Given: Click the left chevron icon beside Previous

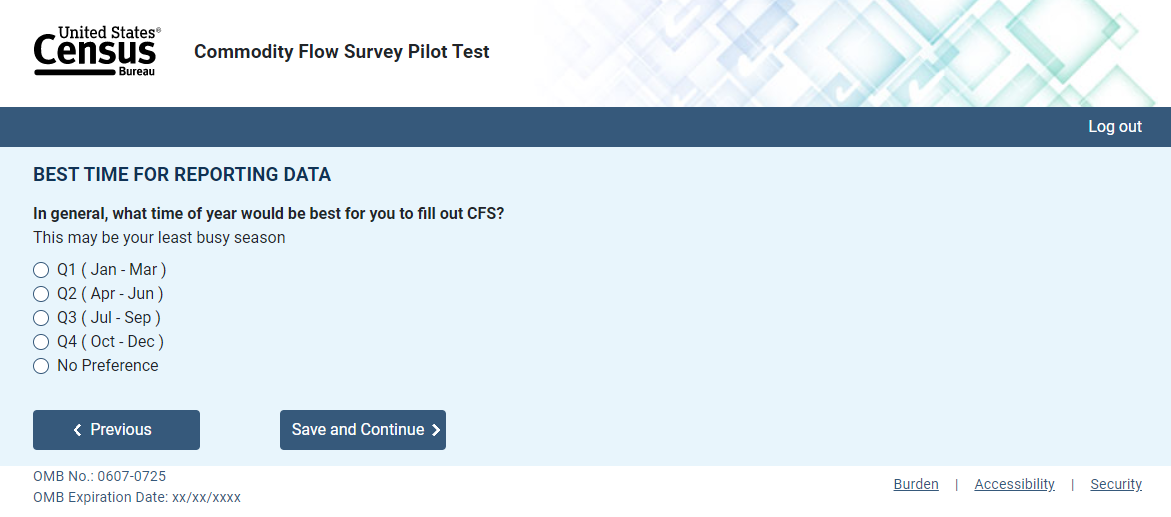Looking at the screenshot, I should coord(78,430).
